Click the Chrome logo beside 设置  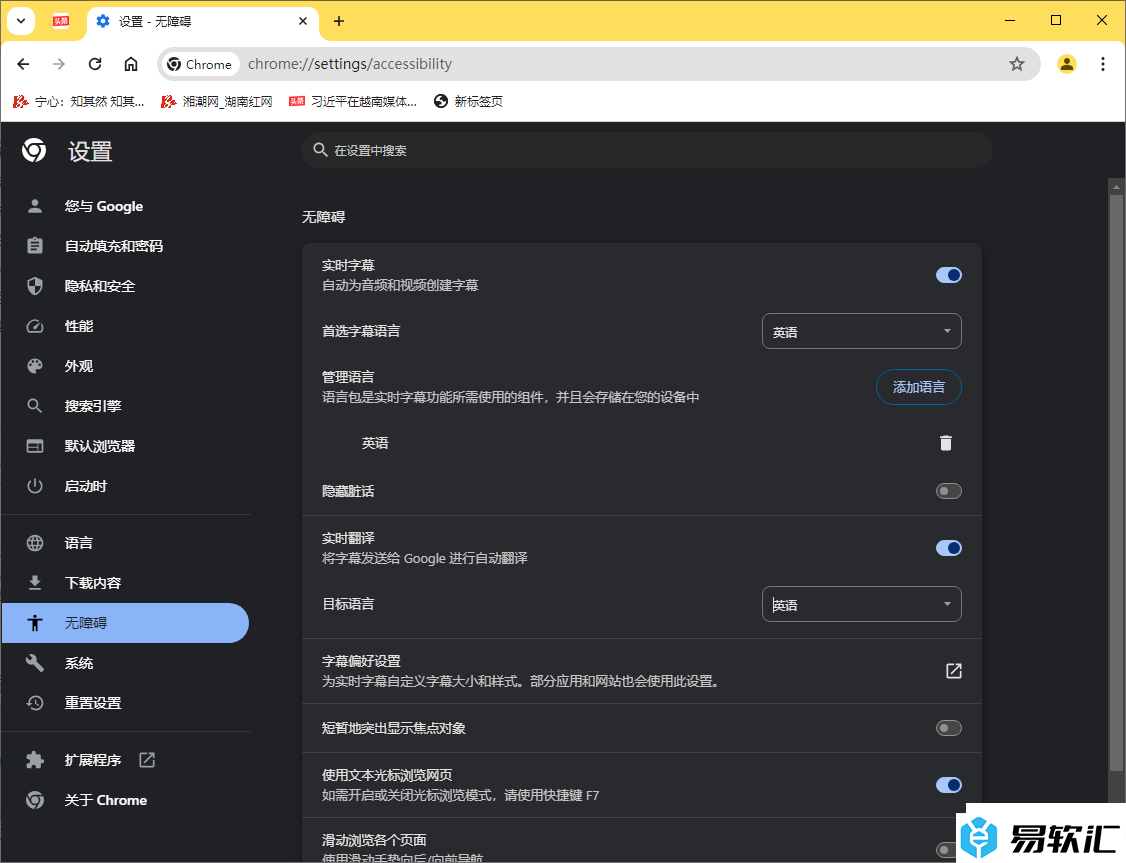pyautogui.click(x=34, y=150)
